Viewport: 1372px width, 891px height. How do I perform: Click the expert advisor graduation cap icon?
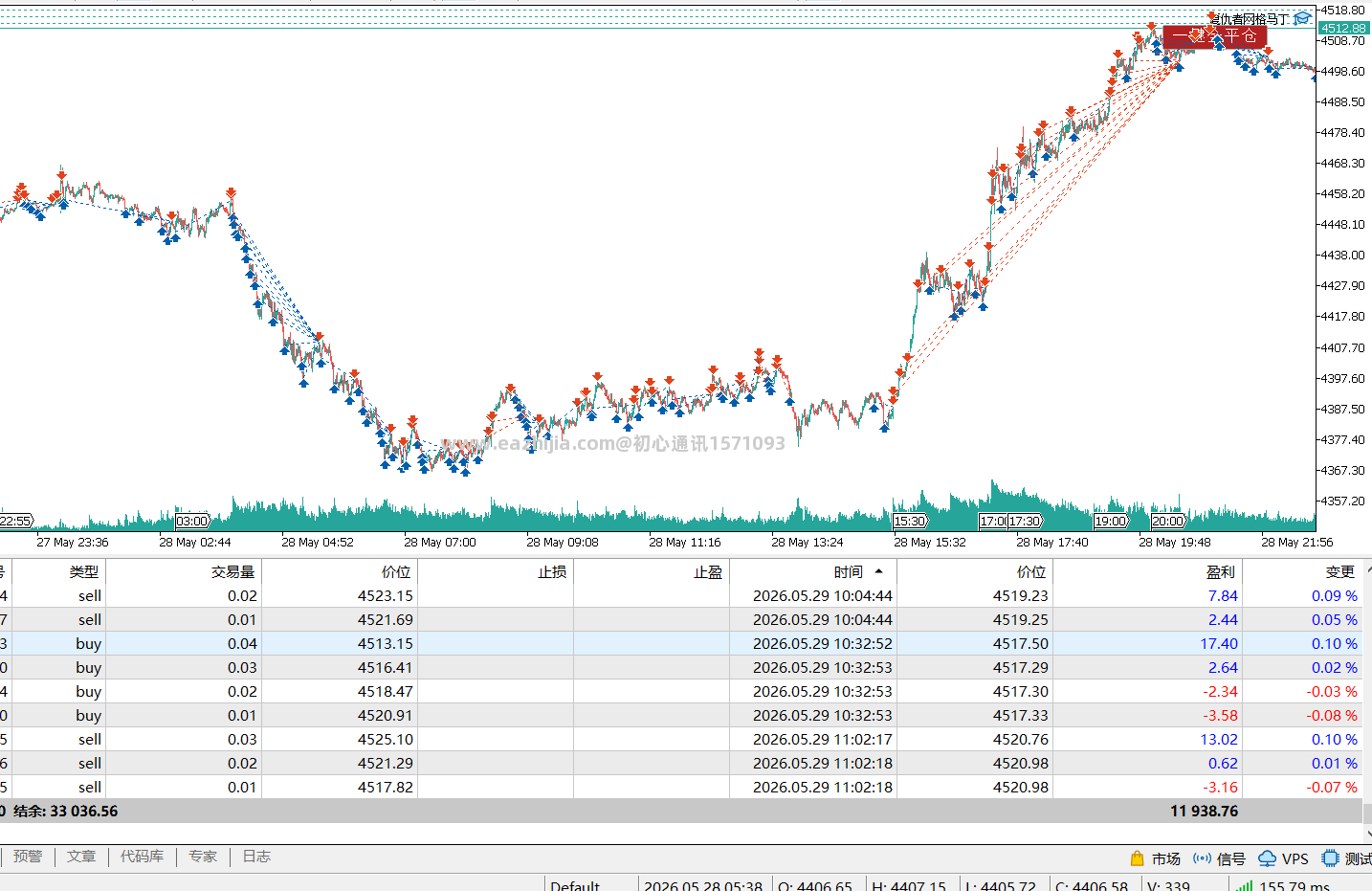[x=1302, y=18]
